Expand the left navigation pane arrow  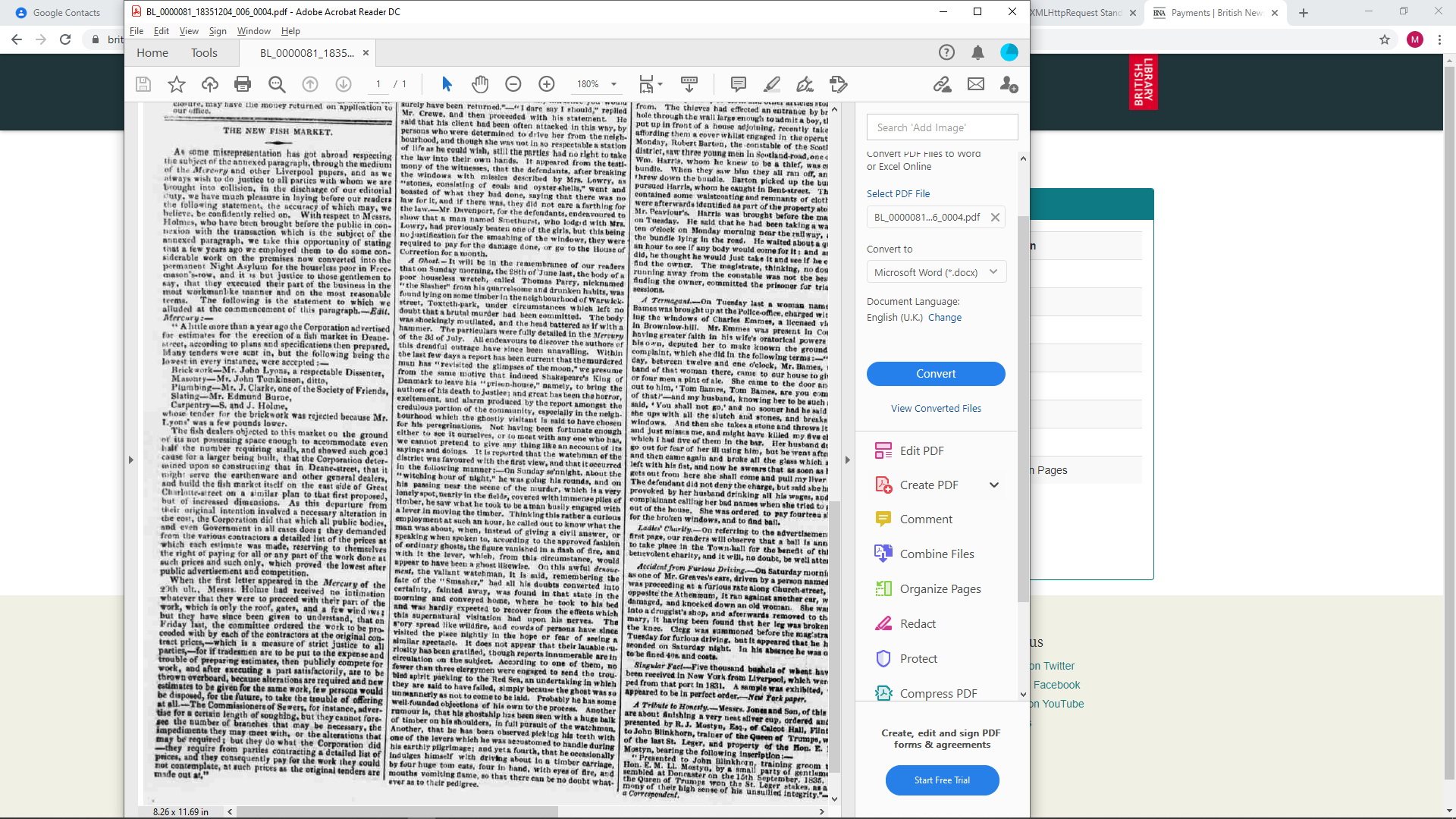131,460
